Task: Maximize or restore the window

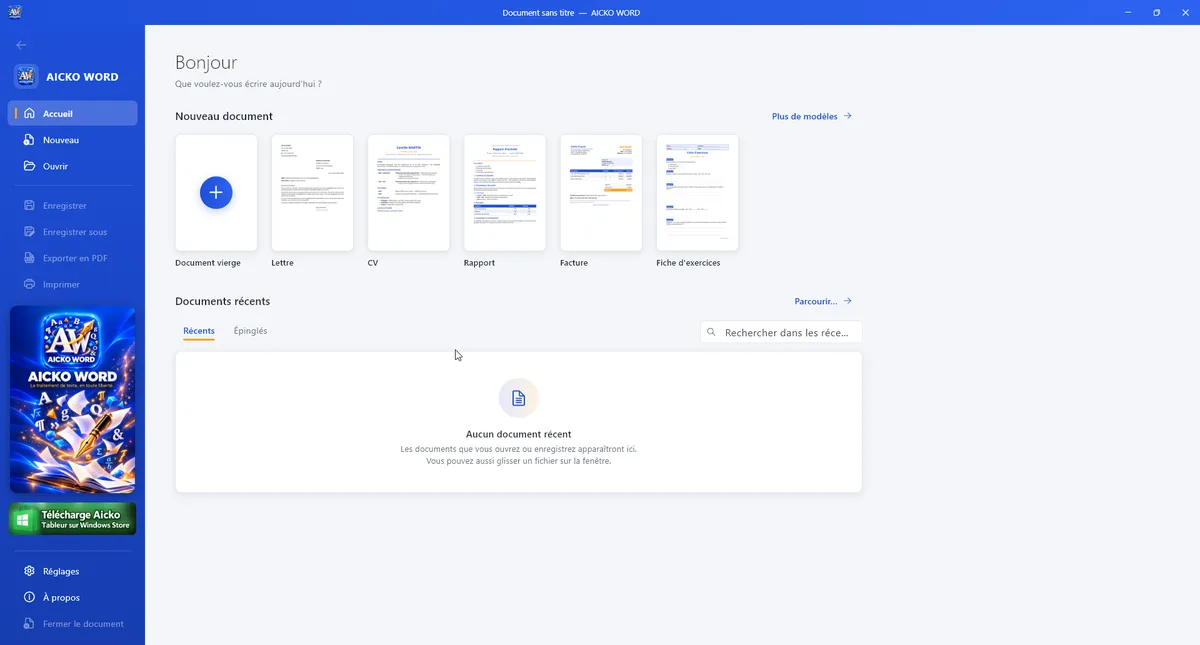Action: [x=1157, y=12]
